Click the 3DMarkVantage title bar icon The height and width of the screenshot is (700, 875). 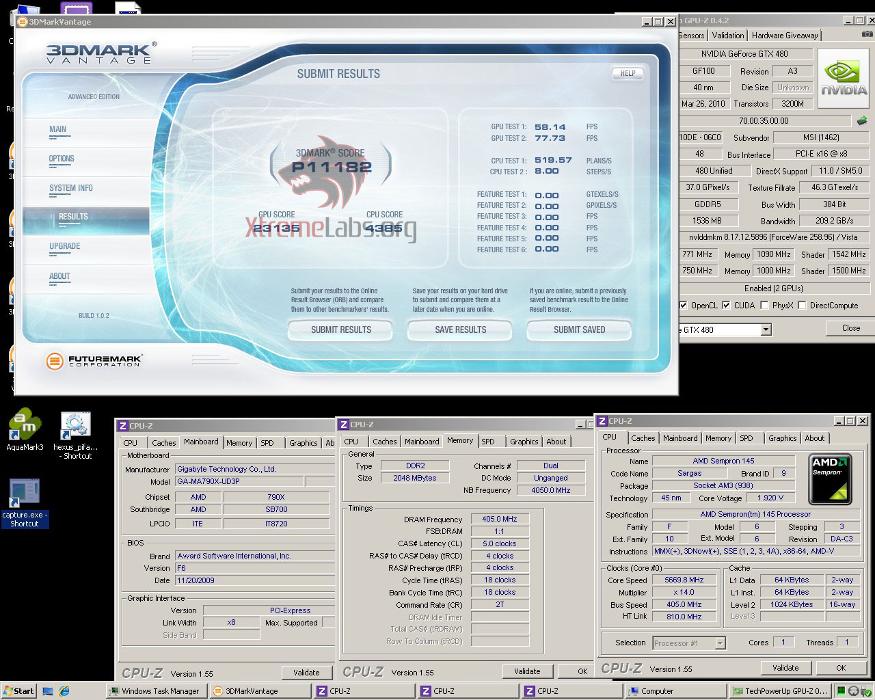pos(22,22)
